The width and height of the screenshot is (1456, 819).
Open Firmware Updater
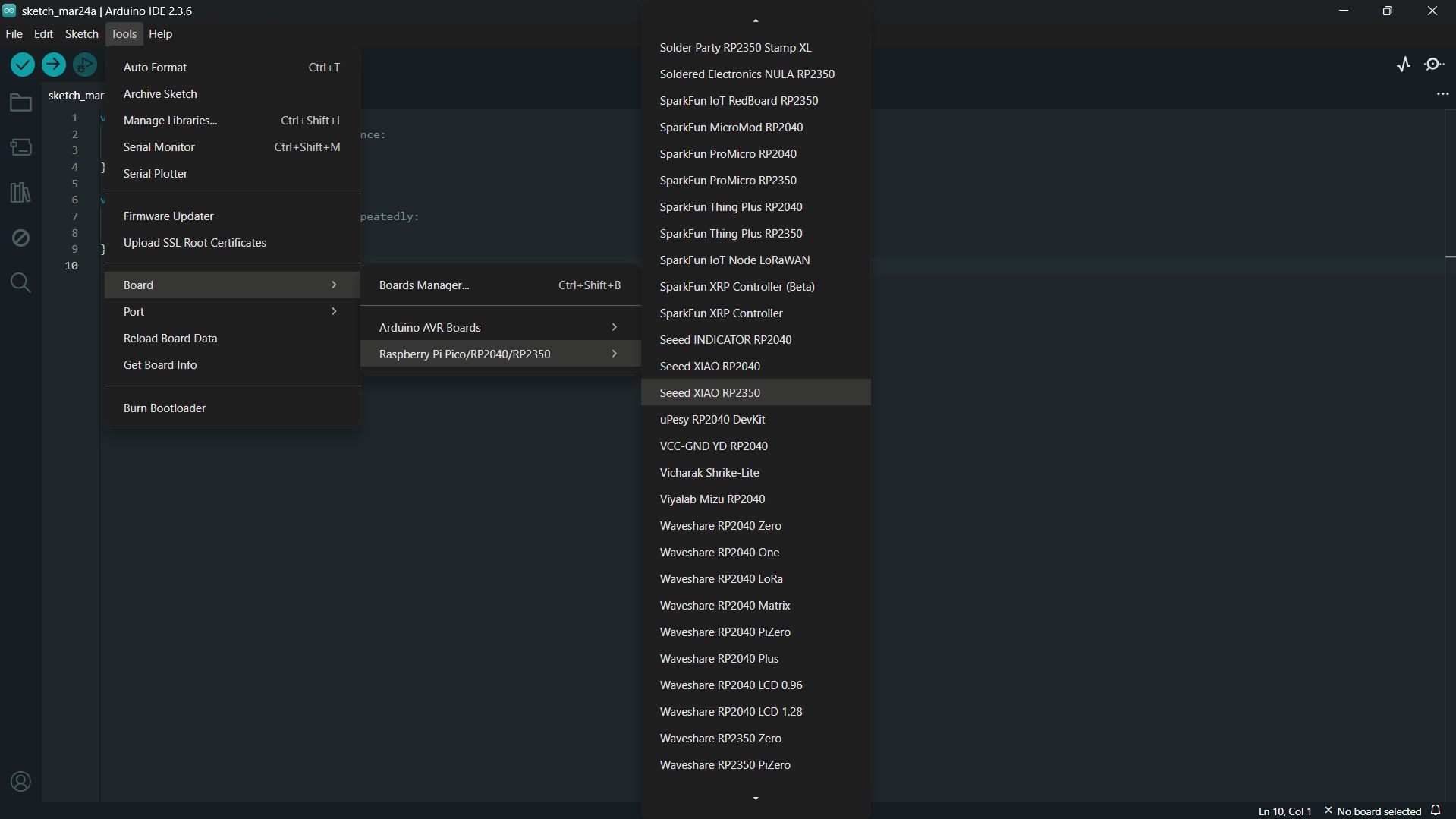[232, 216]
